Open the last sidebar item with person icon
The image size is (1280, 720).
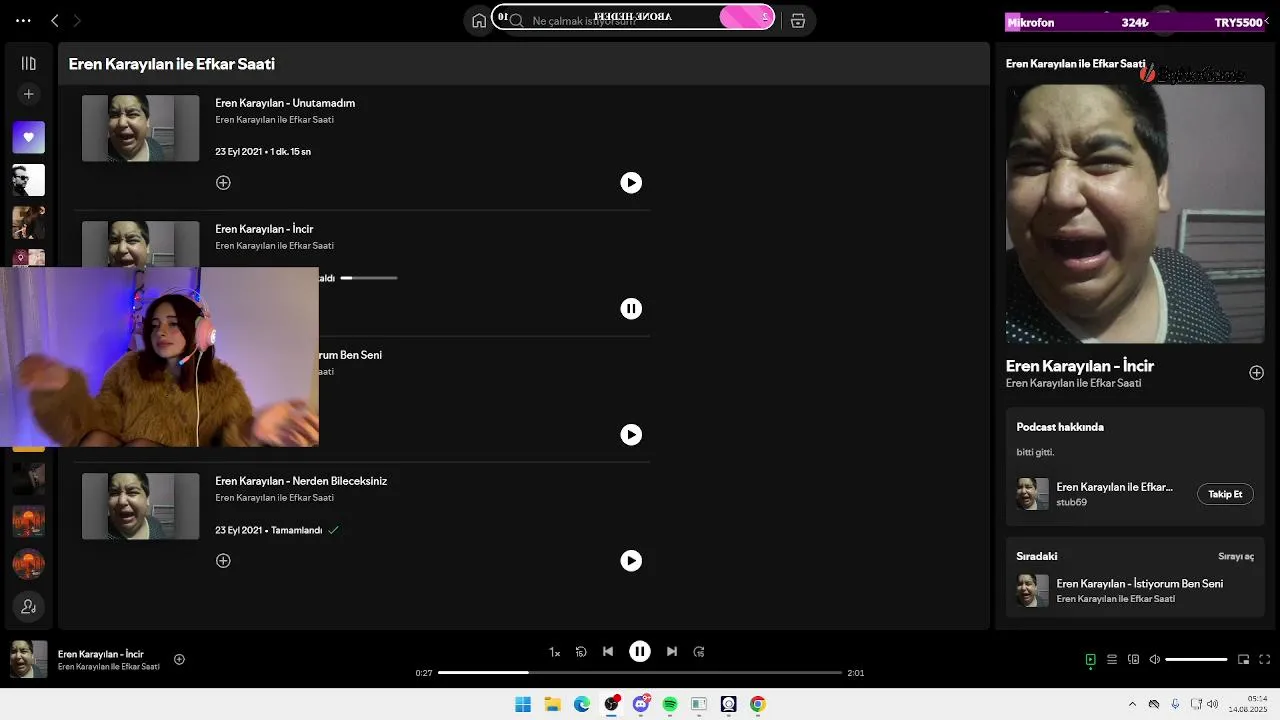point(29,606)
